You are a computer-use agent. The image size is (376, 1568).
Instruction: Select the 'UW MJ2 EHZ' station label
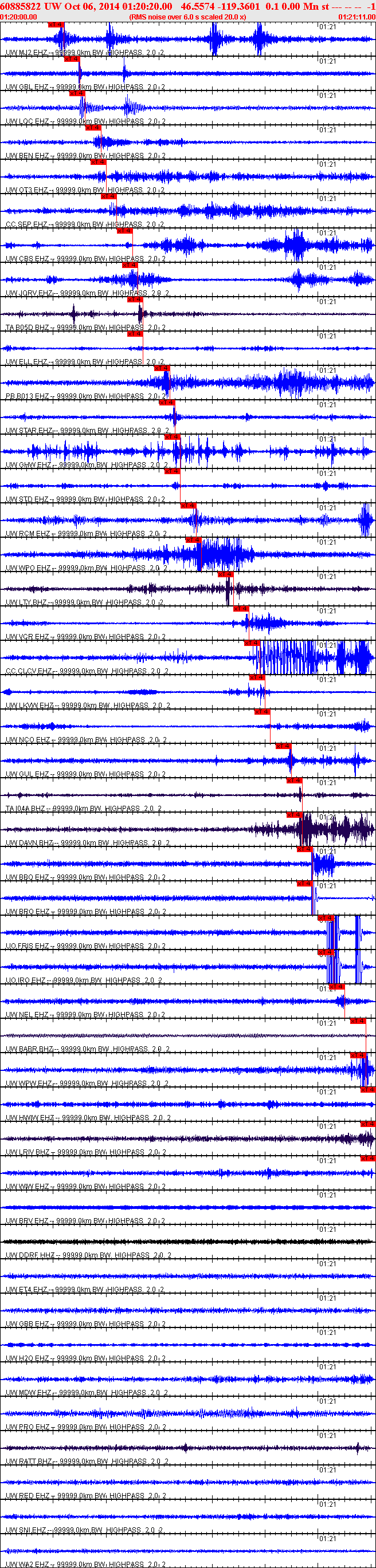tap(26, 53)
